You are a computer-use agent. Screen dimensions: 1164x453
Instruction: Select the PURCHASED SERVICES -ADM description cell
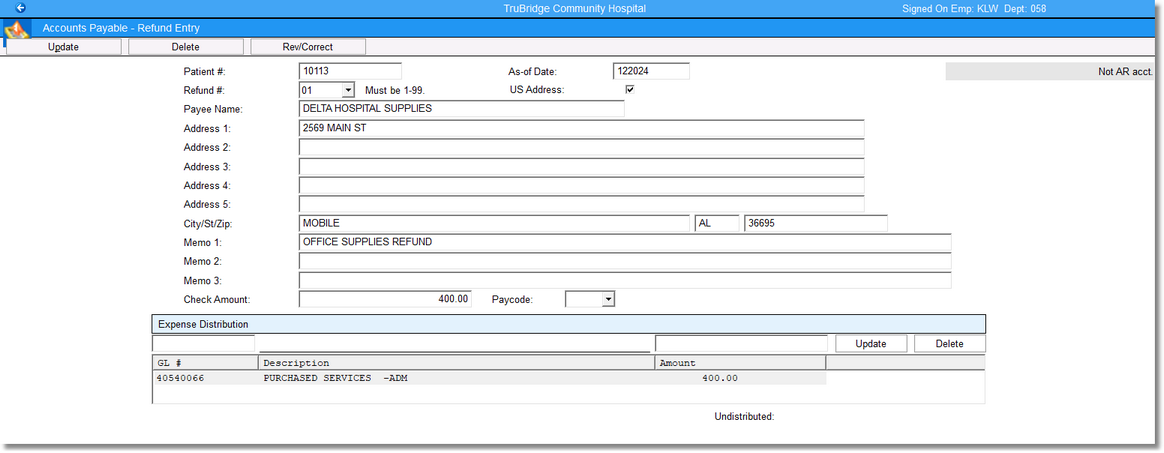(336, 379)
